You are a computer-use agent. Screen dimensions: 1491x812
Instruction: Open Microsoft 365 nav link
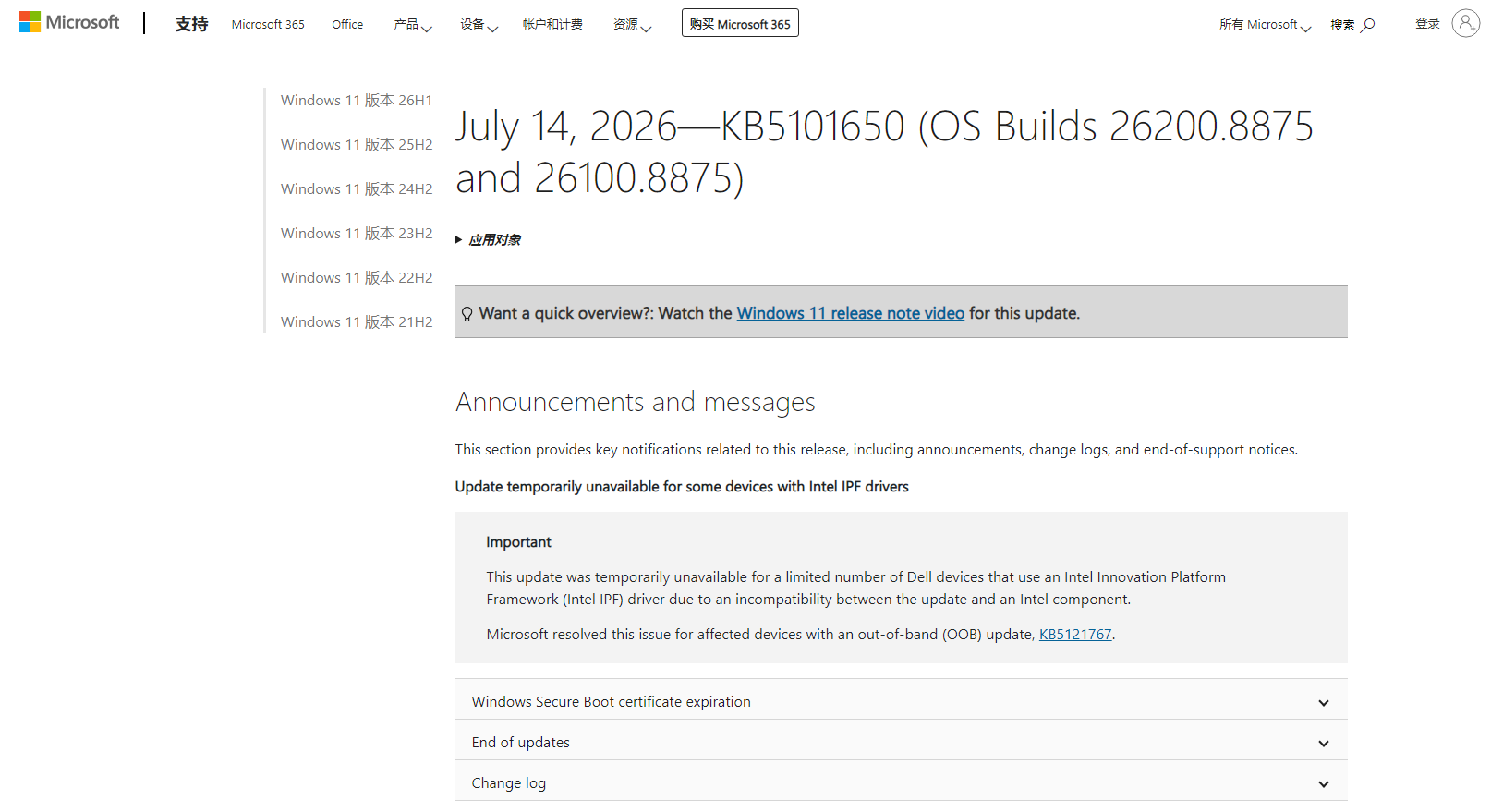point(268,25)
